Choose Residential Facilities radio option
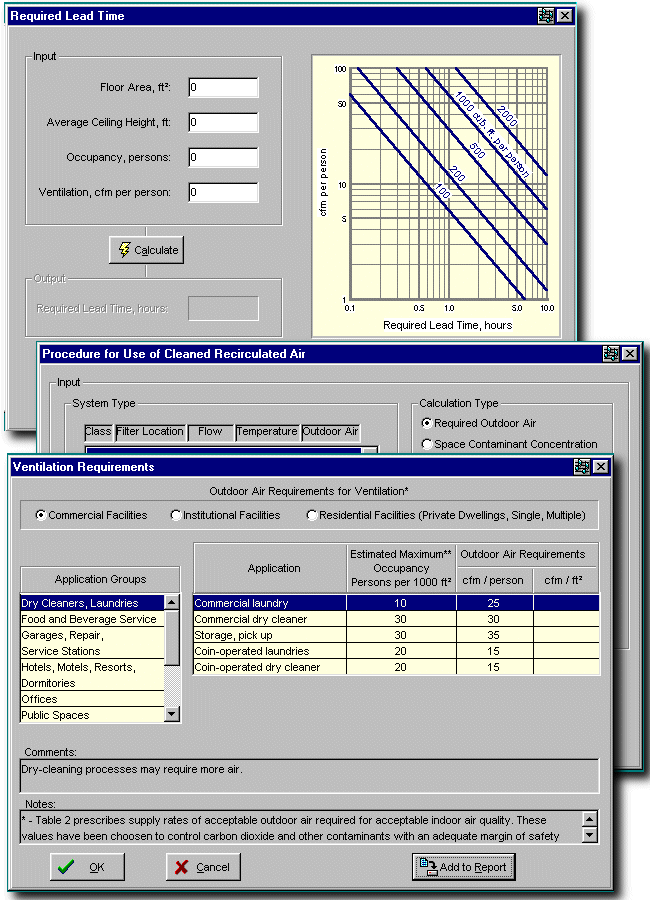 (313, 516)
